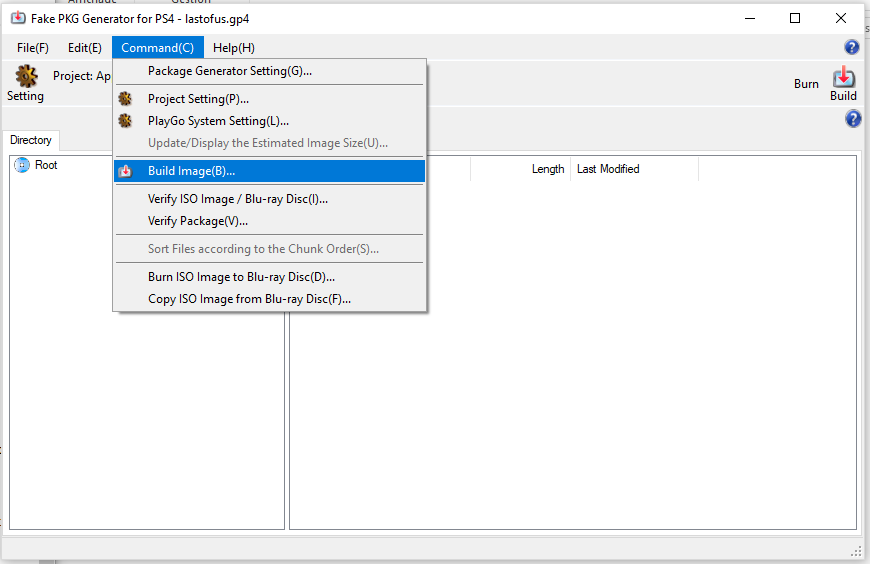Choose Package Generator Setting(G)...
Image resolution: width=870 pixels, height=564 pixels.
[x=270, y=71]
